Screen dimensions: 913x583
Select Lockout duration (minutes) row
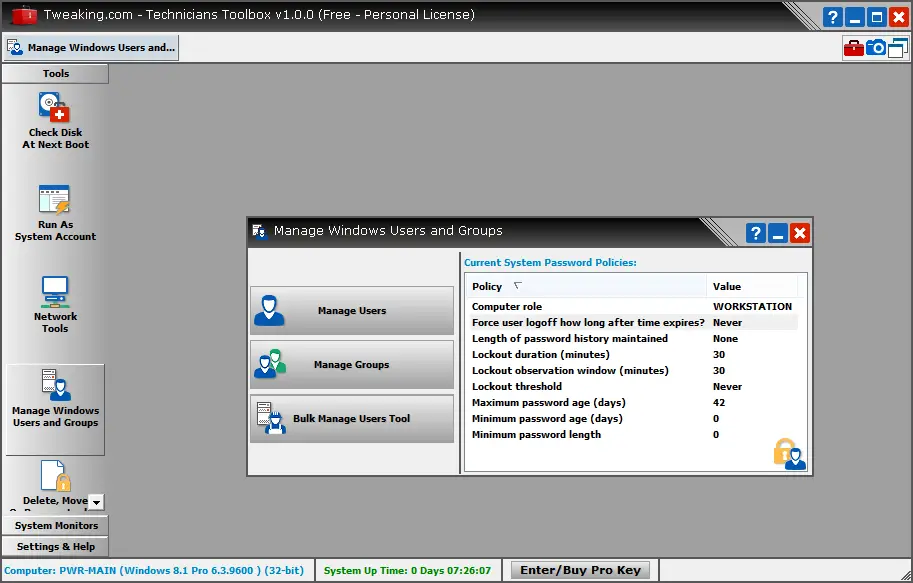tap(632, 354)
